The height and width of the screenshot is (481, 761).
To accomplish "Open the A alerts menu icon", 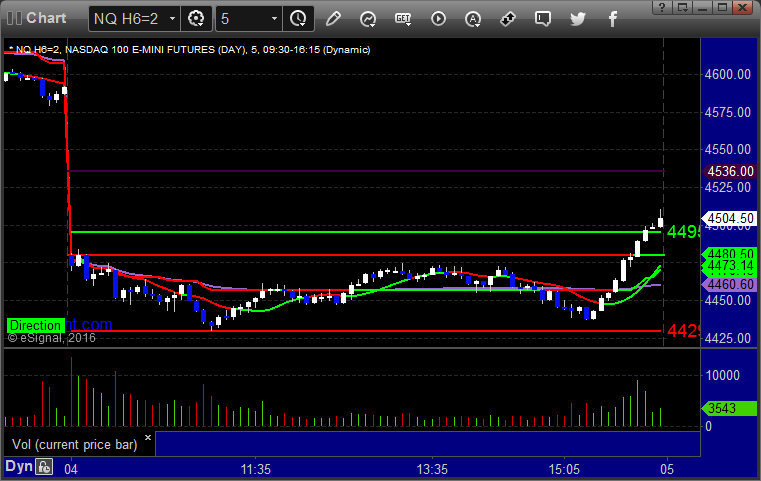I will [473, 19].
